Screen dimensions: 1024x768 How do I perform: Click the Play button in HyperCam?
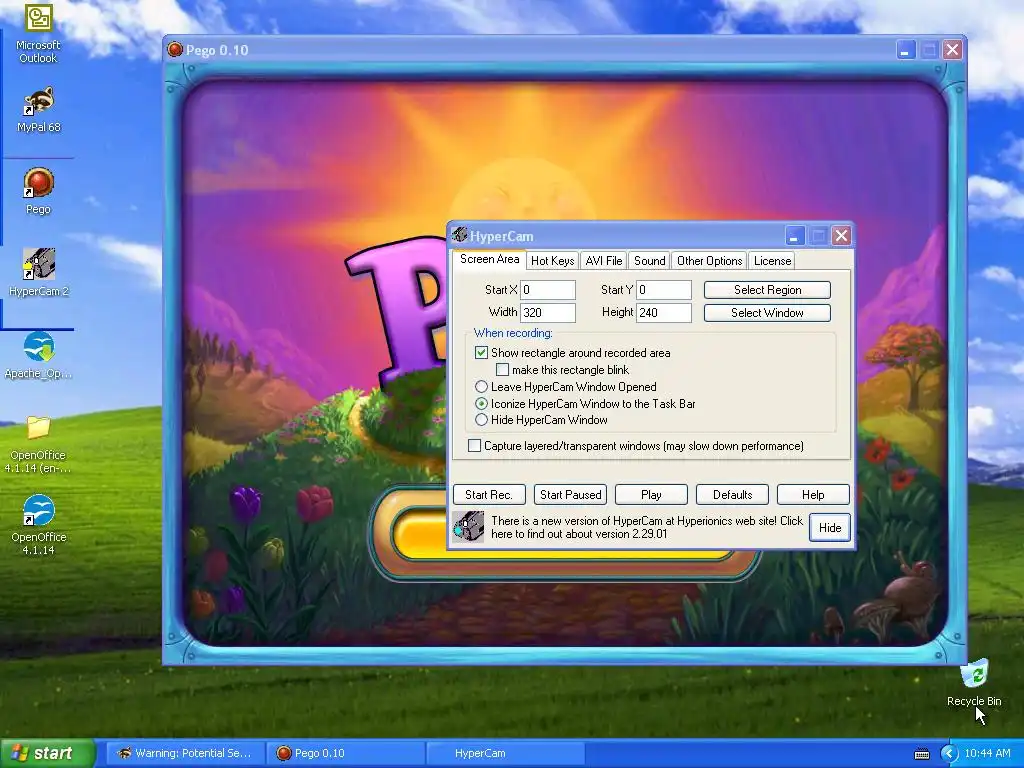tap(651, 494)
